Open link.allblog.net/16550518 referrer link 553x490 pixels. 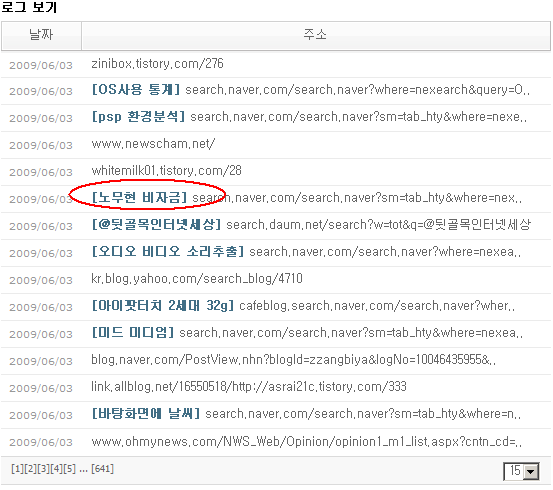tap(249, 387)
